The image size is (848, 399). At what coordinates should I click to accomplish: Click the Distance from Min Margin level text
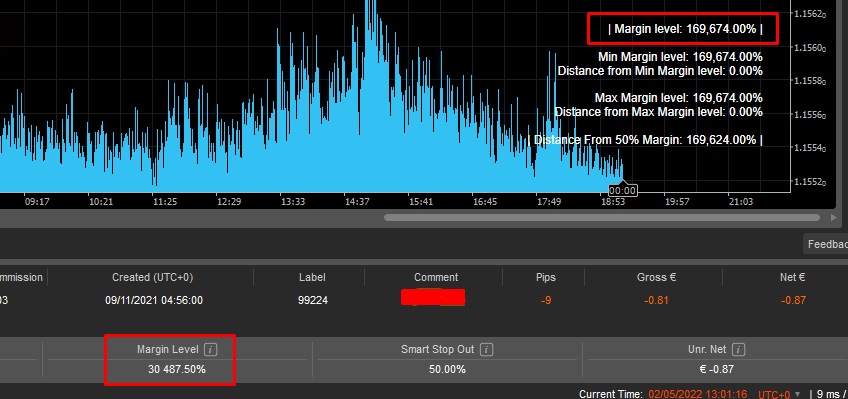pyautogui.click(x=660, y=71)
